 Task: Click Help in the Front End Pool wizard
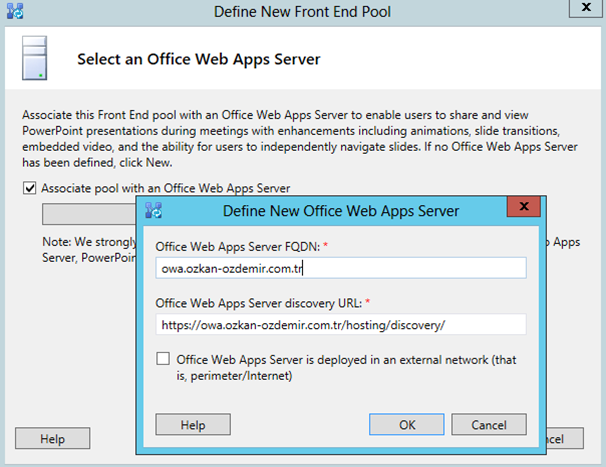coord(53,438)
